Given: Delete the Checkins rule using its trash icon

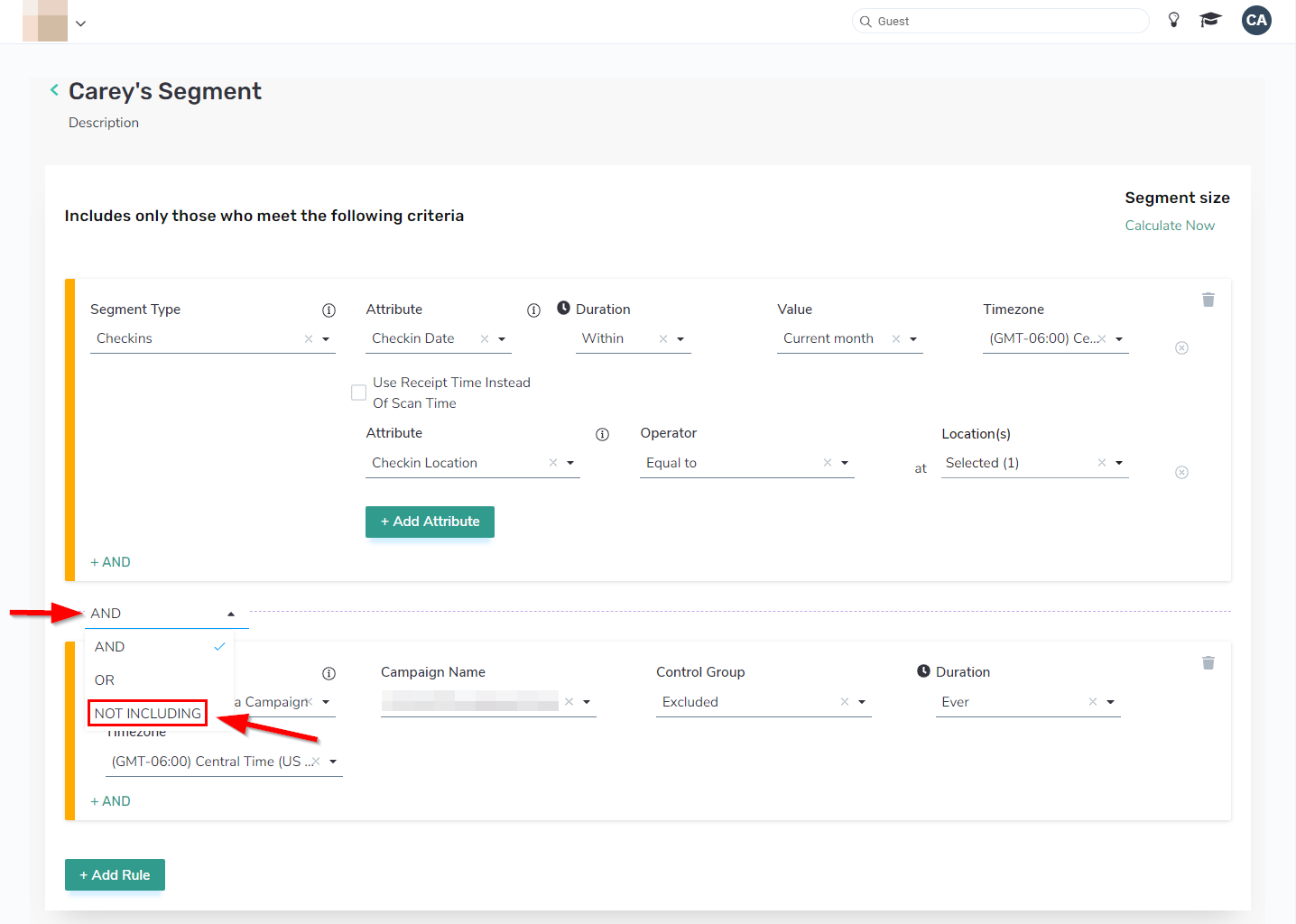Looking at the screenshot, I should click(x=1208, y=299).
